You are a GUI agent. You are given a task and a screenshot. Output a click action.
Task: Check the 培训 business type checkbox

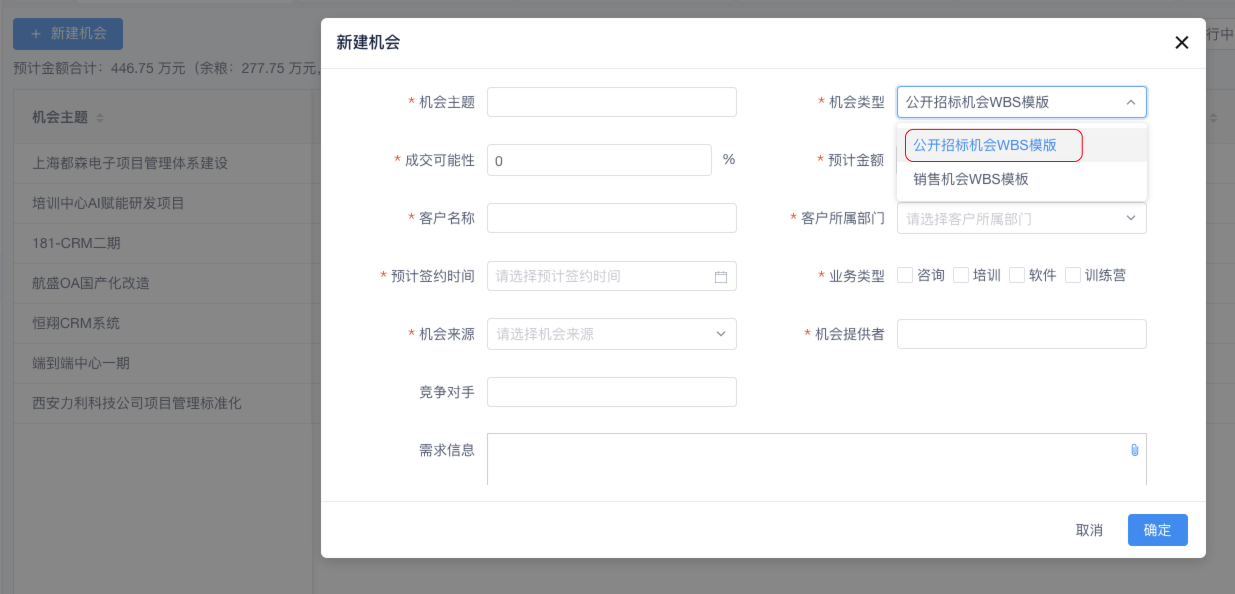point(961,275)
